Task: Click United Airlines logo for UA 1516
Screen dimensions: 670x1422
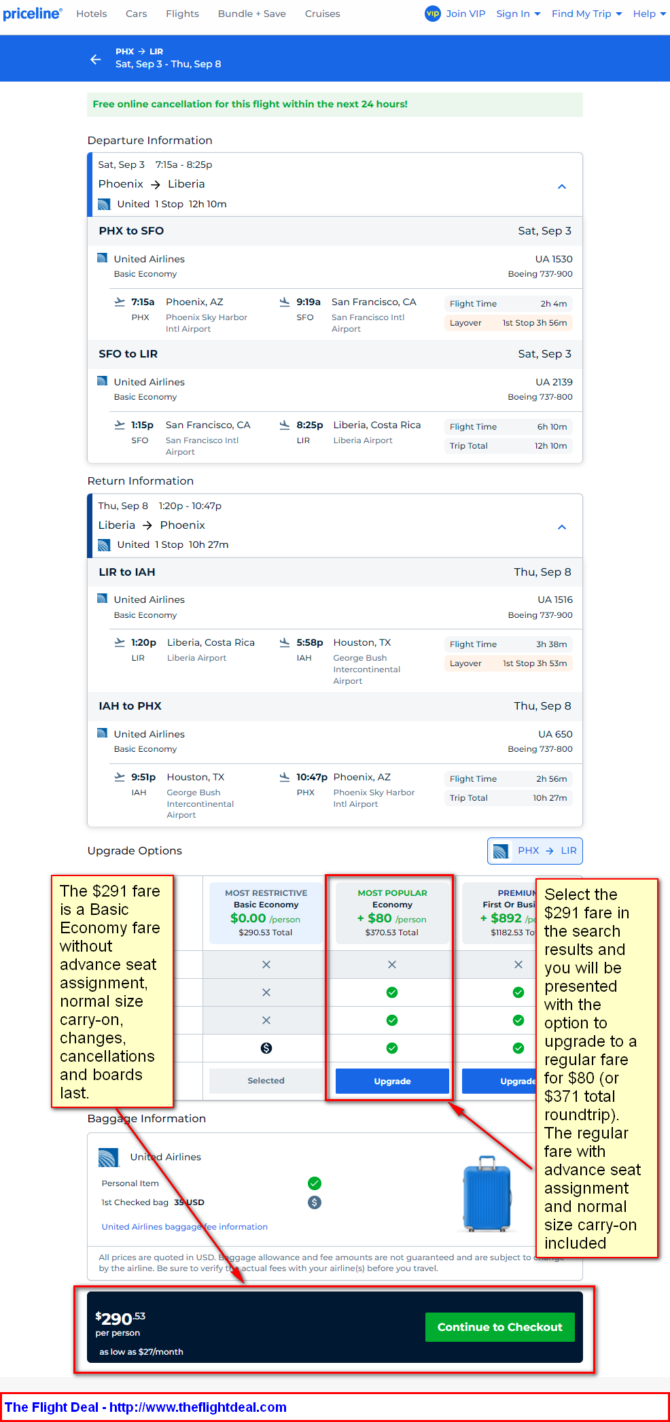Action: (102, 599)
